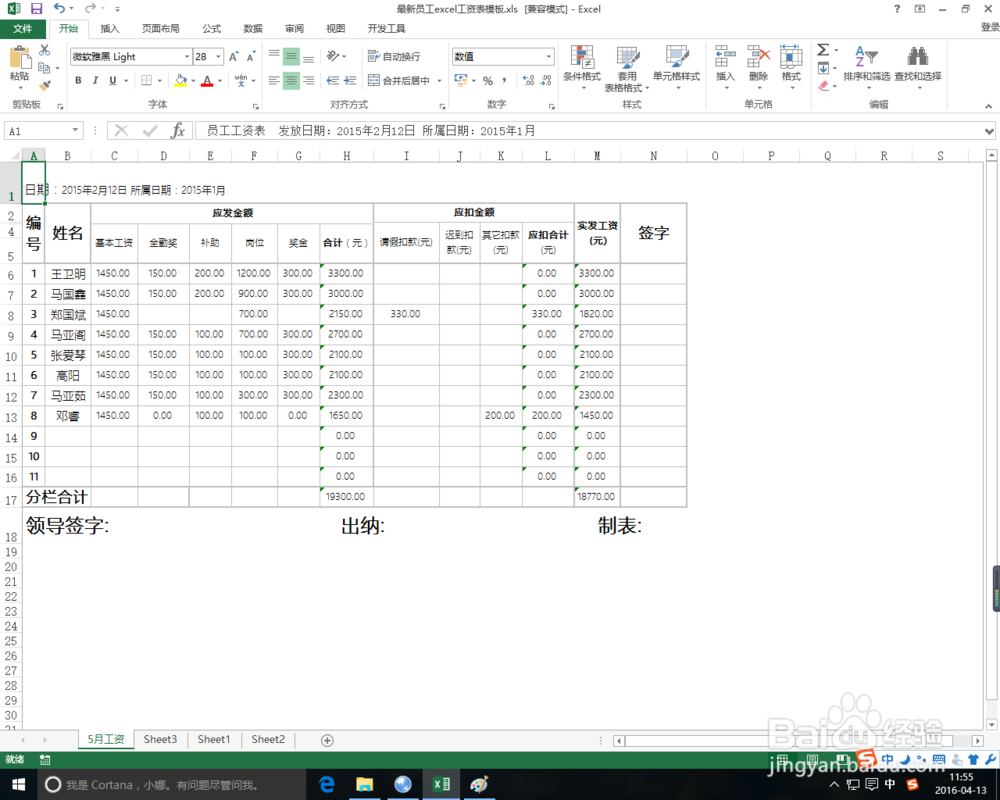Click the Save icon in quick access toolbar
The width and height of the screenshot is (1000, 800).
coord(36,9)
